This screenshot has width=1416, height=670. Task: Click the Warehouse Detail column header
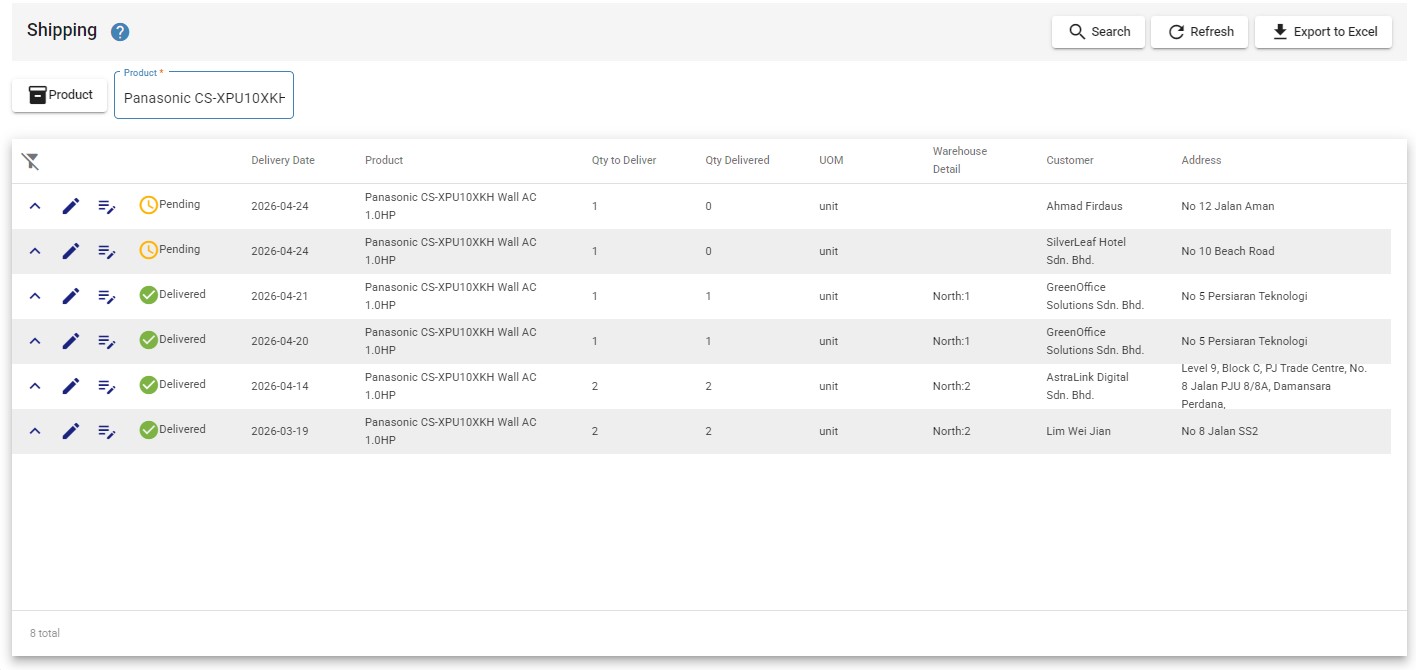[960, 160]
